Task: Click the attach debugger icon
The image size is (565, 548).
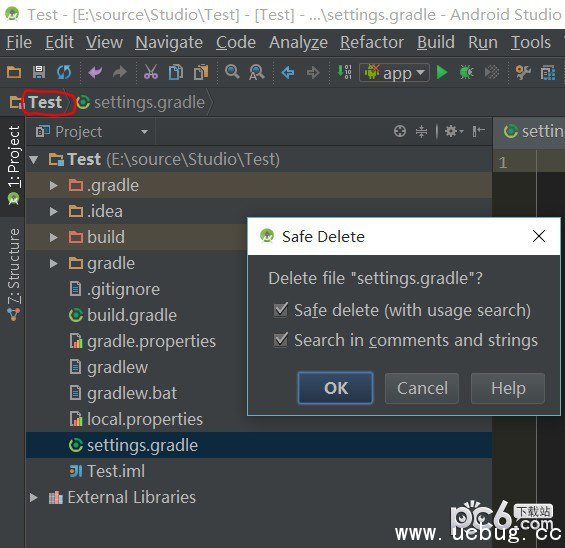Action: click(491, 72)
